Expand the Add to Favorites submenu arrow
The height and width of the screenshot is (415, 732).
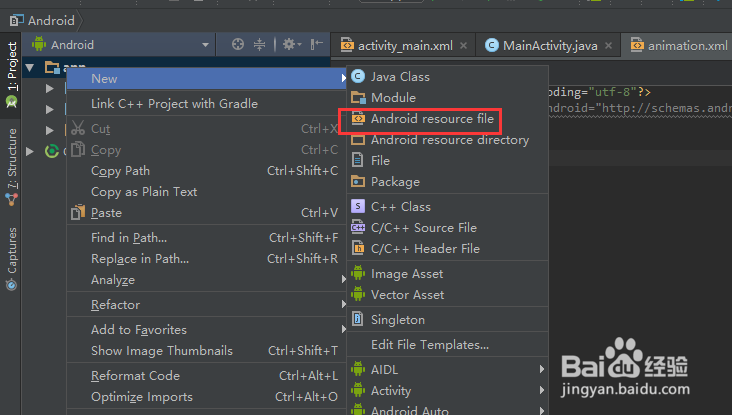344,329
